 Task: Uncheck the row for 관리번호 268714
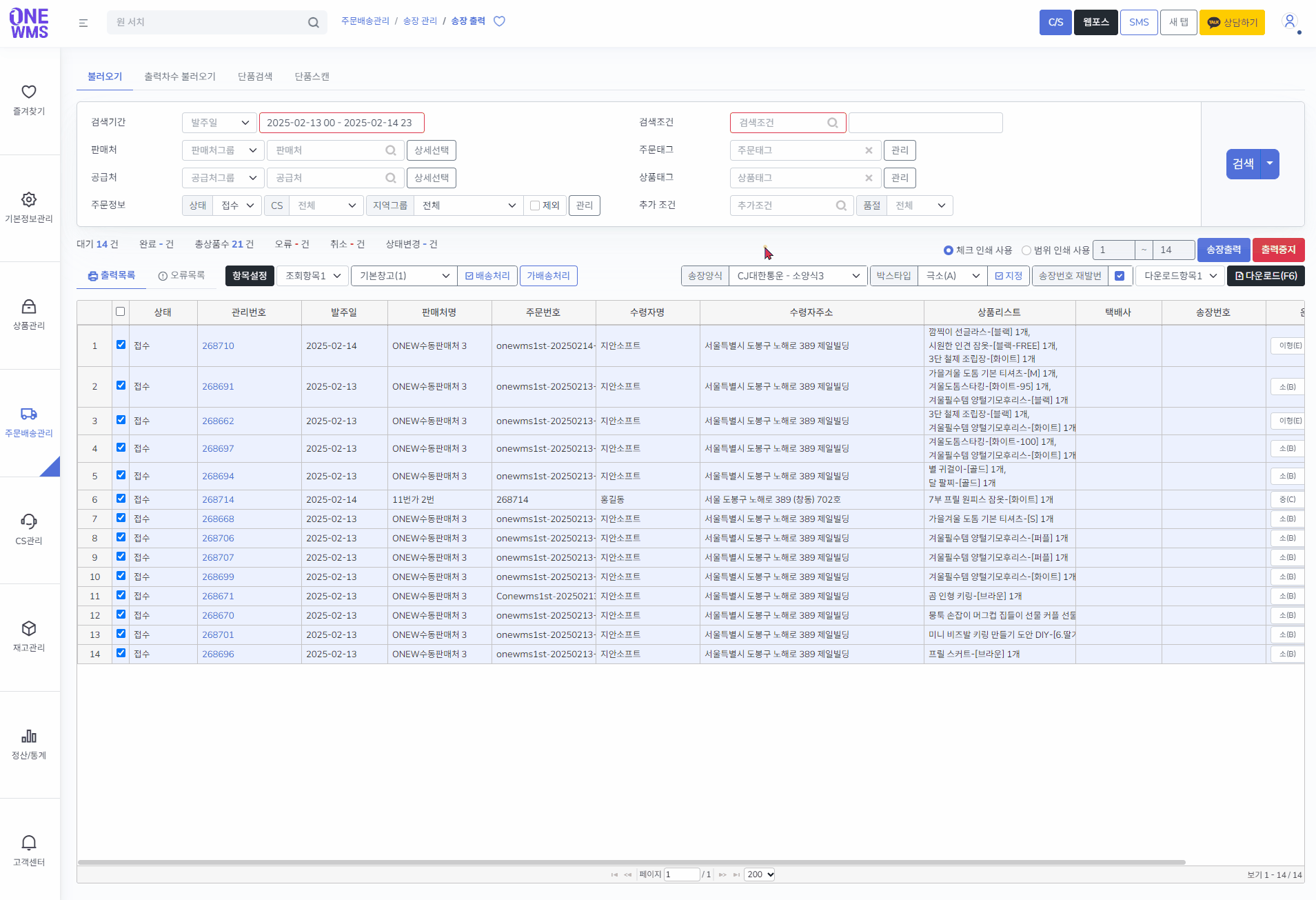[x=121, y=499]
